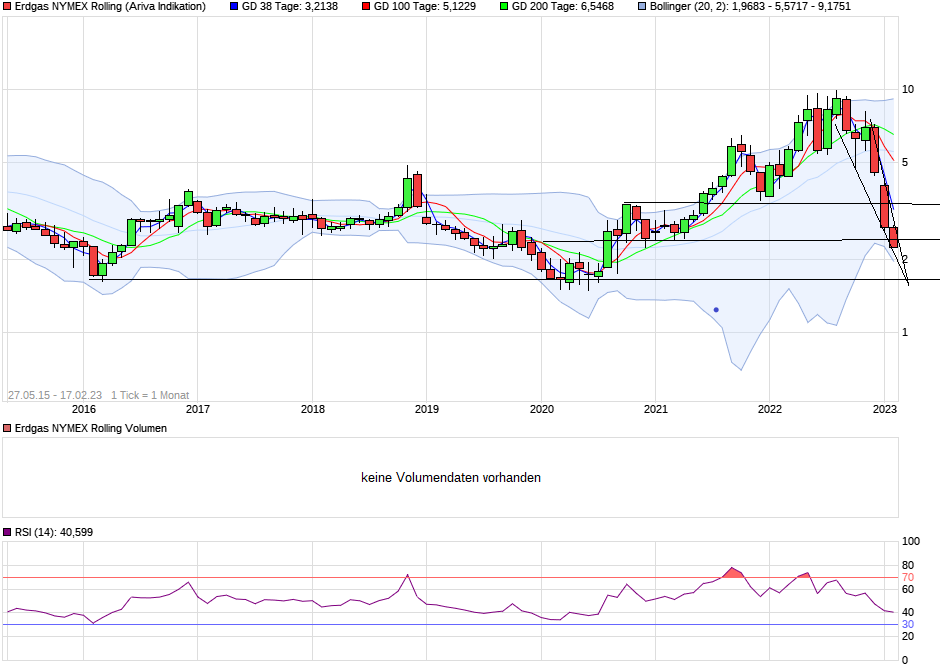Click the price axis value 5

click(905, 162)
